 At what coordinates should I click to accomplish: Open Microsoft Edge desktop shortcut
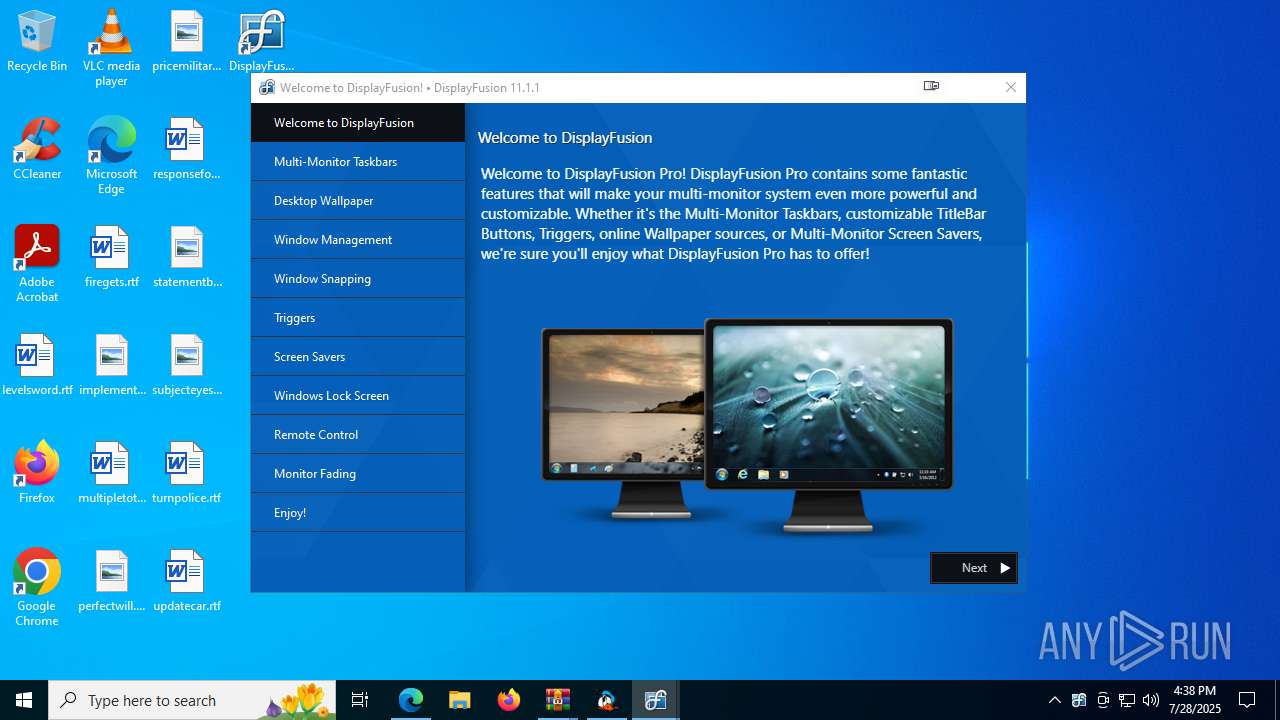pos(111,156)
